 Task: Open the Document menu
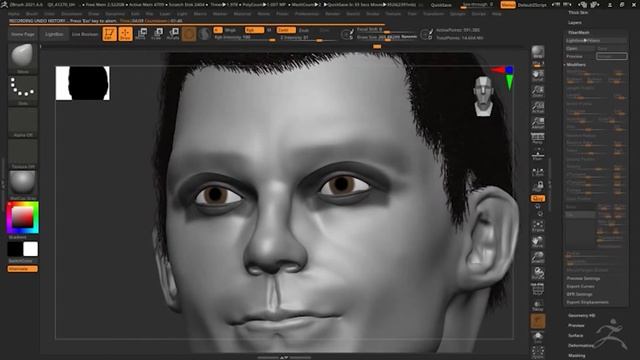pos(71,14)
